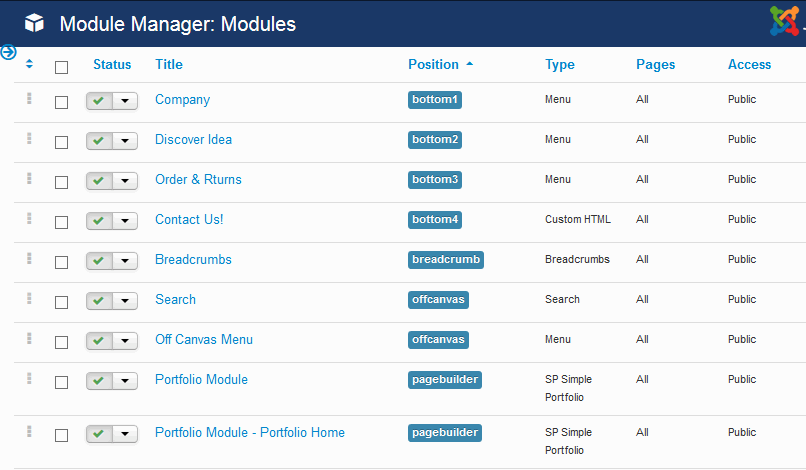
Task: Unpublish Breadcrumbs module via green checkmark
Action: [x=99, y=261]
